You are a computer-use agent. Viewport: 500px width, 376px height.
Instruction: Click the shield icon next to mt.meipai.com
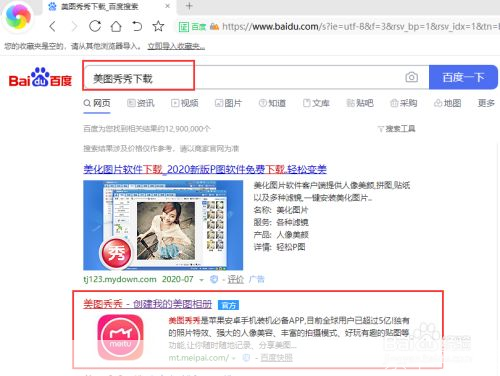246,358
